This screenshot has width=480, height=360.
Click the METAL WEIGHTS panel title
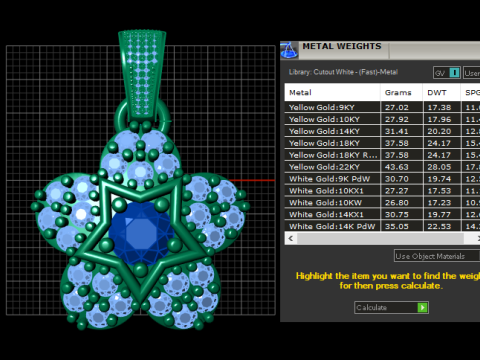tap(342, 46)
